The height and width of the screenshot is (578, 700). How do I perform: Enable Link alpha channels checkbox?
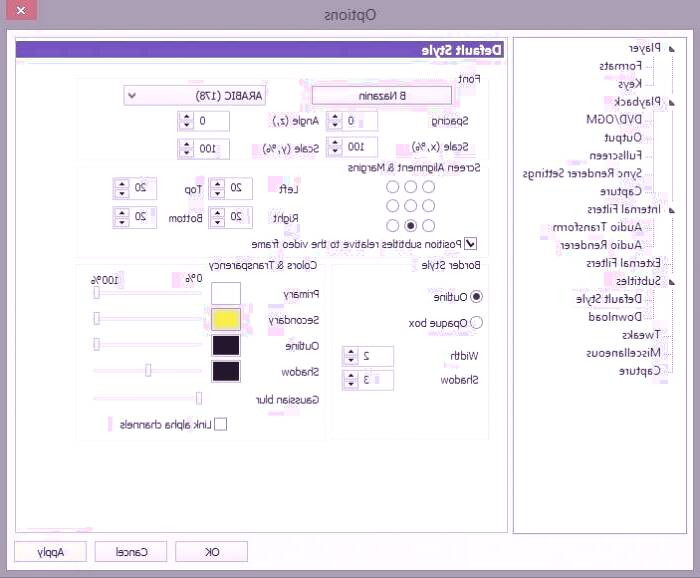pos(220,424)
